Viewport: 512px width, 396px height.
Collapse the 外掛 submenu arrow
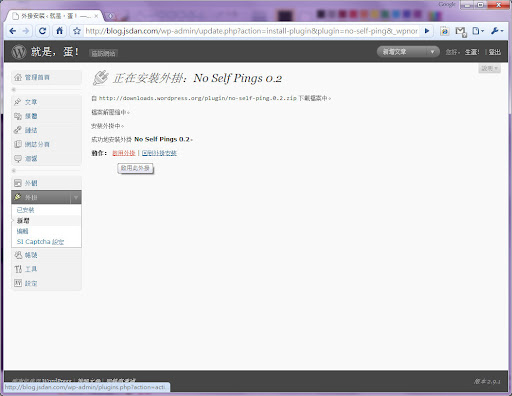tap(76, 197)
